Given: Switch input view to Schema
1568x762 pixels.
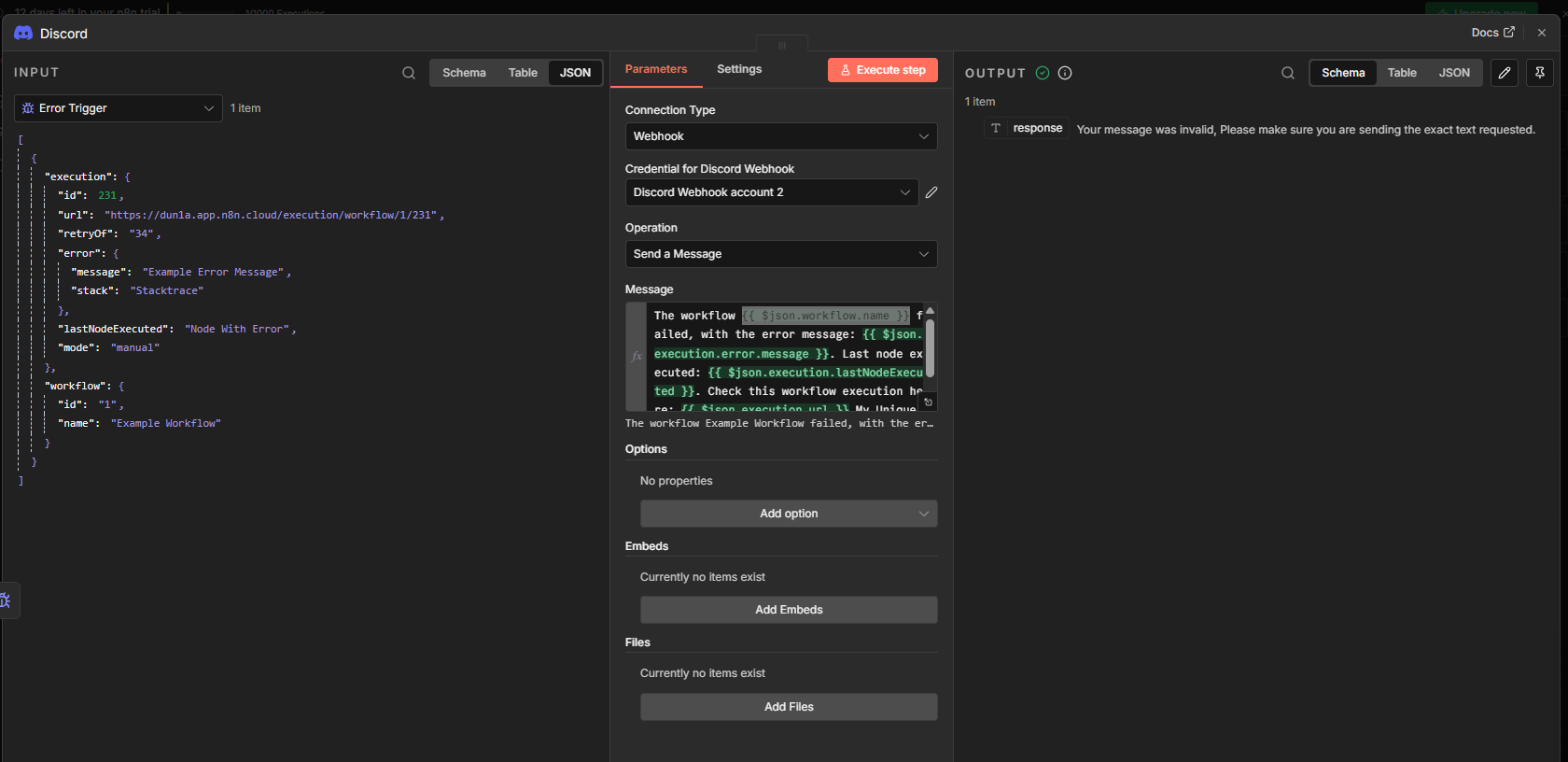Looking at the screenshot, I should (464, 73).
